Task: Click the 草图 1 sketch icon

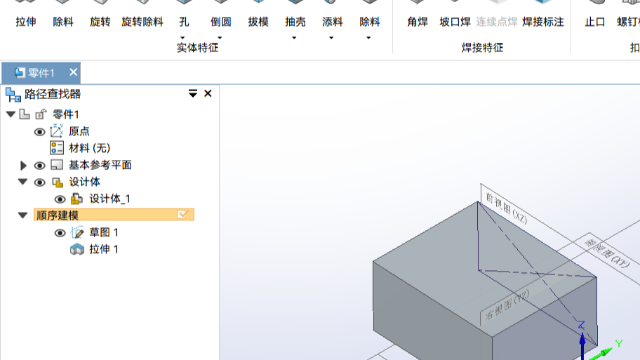Action: pyautogui.click(x=77, y=232)
